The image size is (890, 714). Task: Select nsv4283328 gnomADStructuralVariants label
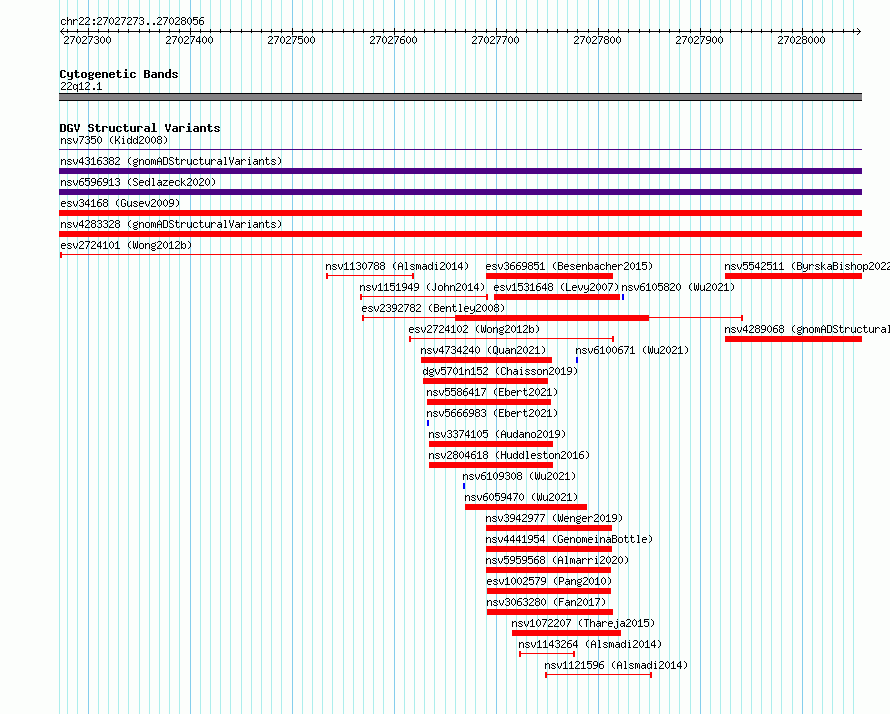pos(171,224)
